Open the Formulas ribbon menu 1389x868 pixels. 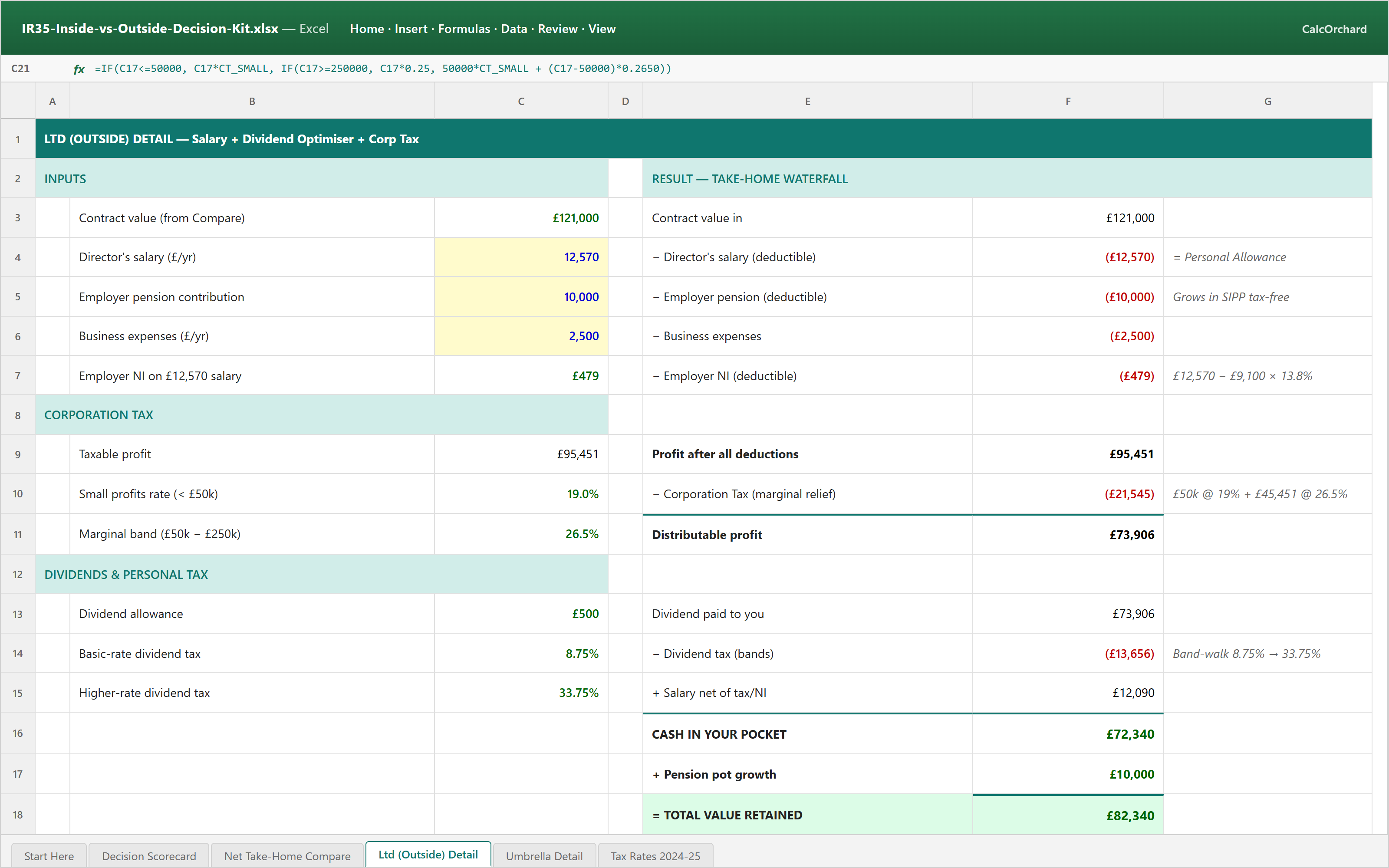[464, 29]
